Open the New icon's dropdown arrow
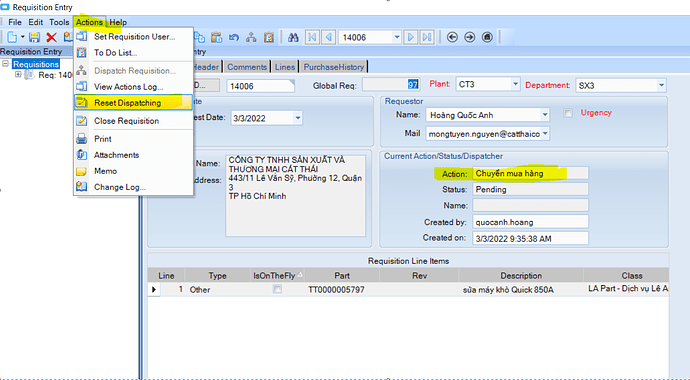The image size is (690, 380). pos(22,37)
